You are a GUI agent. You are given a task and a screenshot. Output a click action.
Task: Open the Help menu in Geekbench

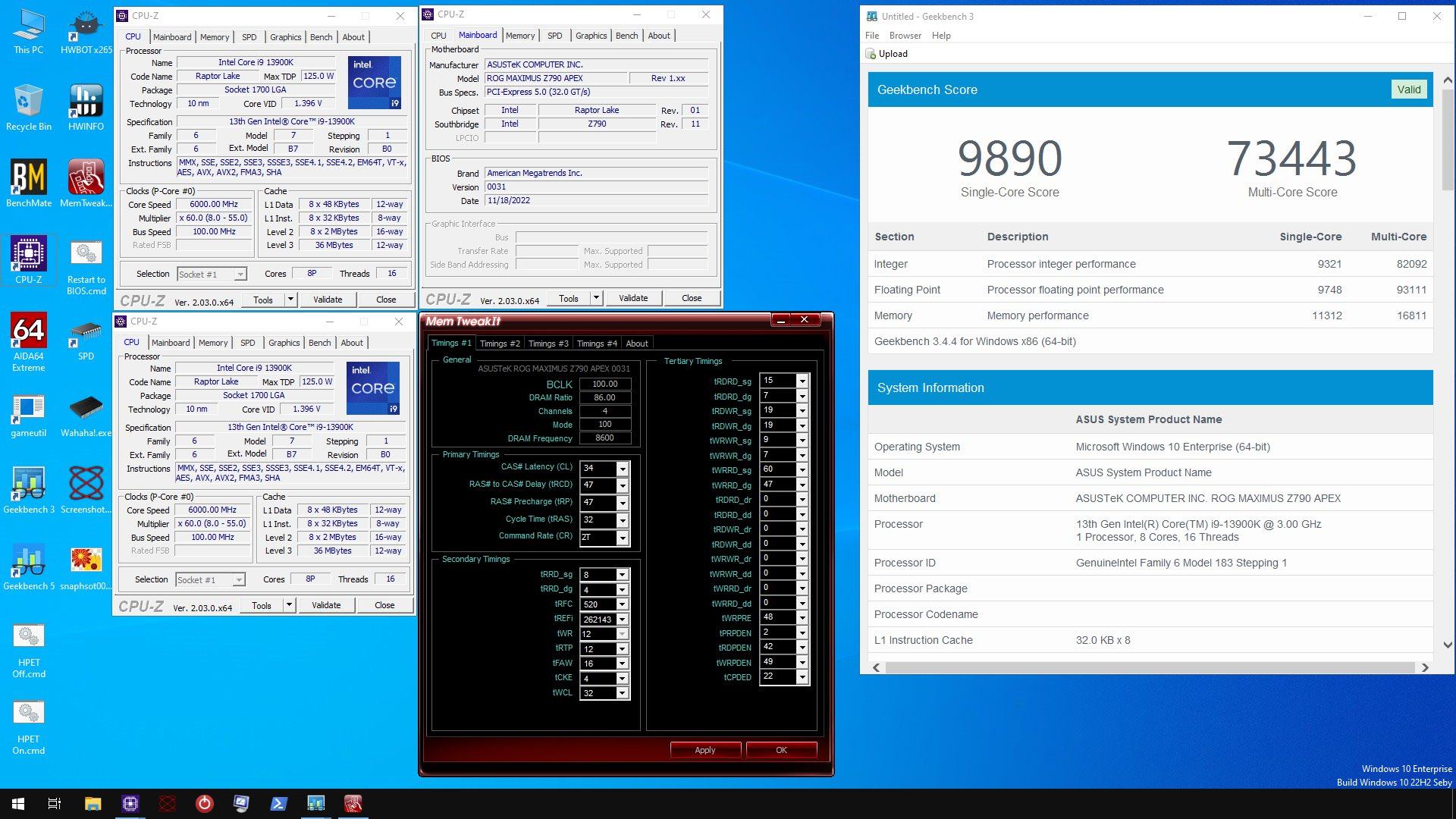click(x=941, y=36)
